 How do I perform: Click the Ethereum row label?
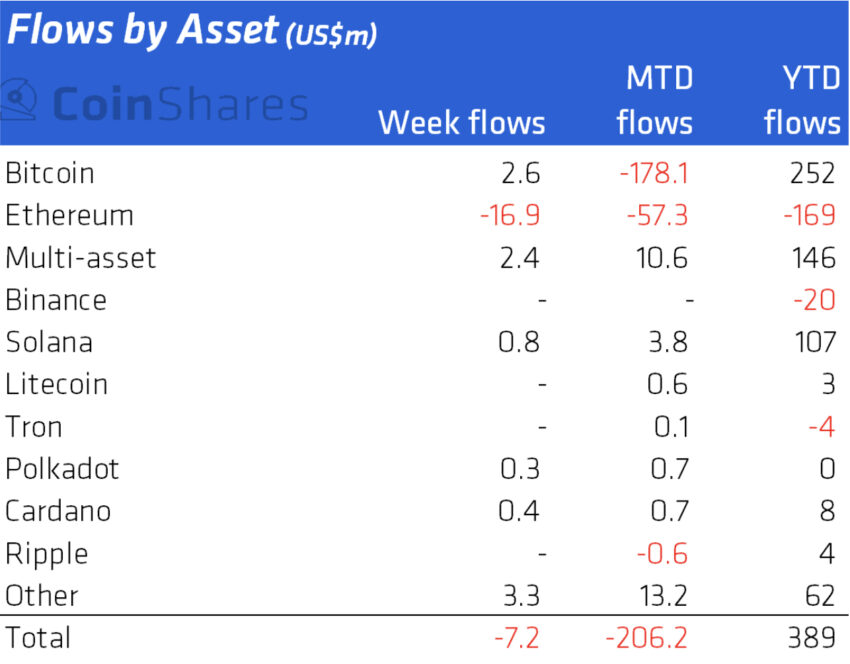(69, 215)
